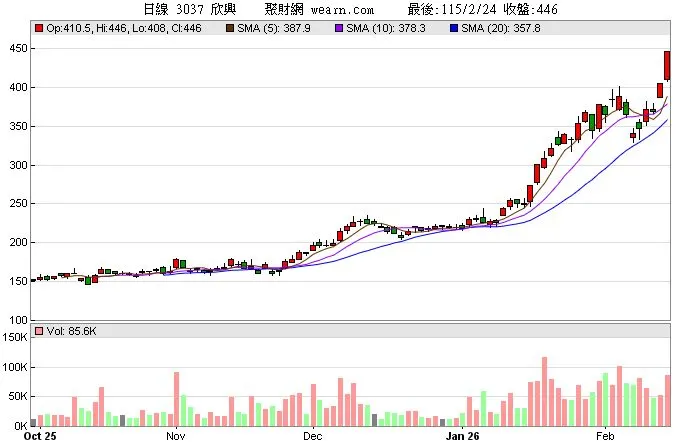Click the 300 price axis label
The image size is (700, 447).
coord(18,165)
